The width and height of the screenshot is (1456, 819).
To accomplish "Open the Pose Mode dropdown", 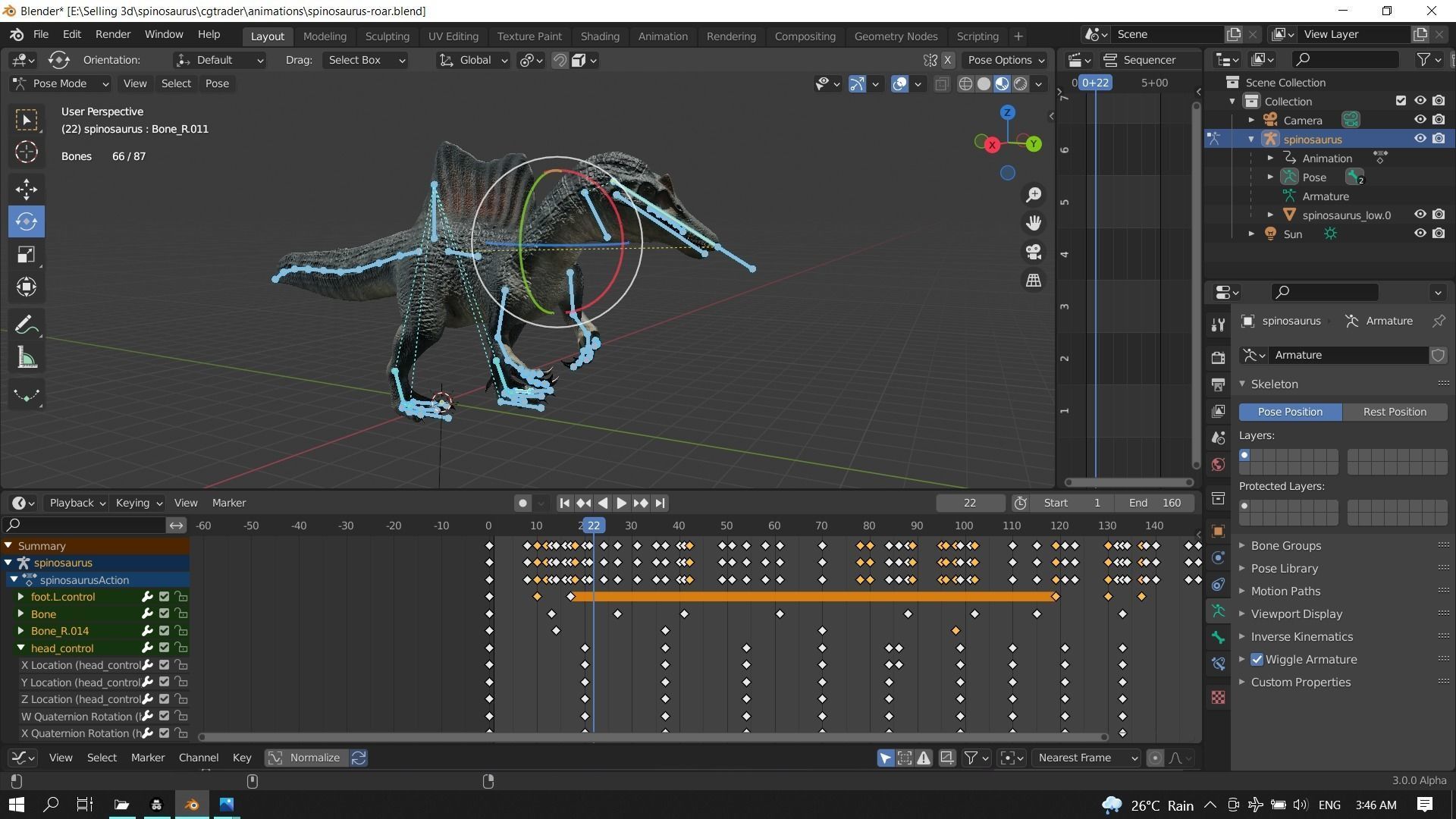I will pyautogui.click(x=61, y=83).
